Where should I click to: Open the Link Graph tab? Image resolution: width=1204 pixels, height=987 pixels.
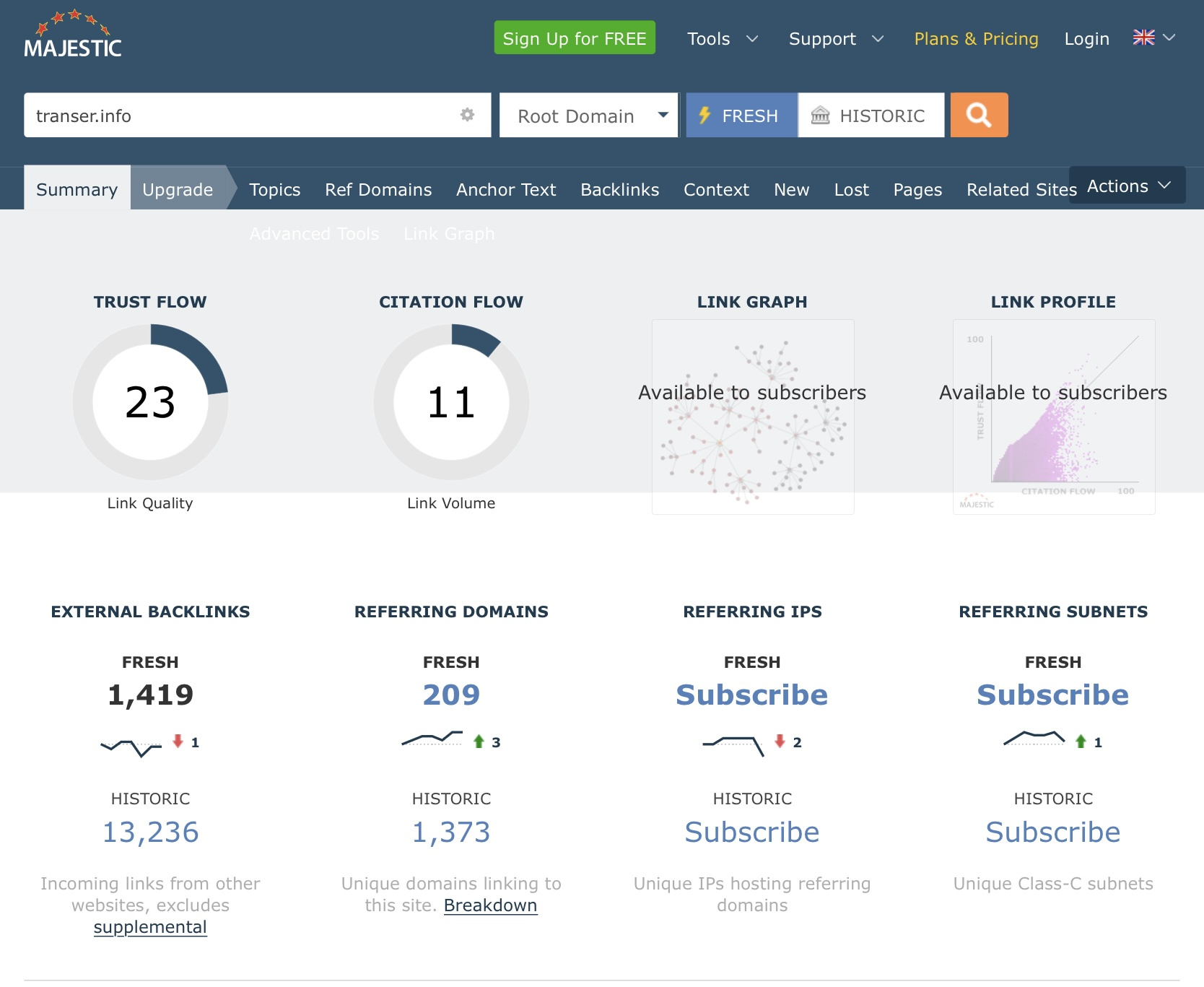(x=449, y=234)
